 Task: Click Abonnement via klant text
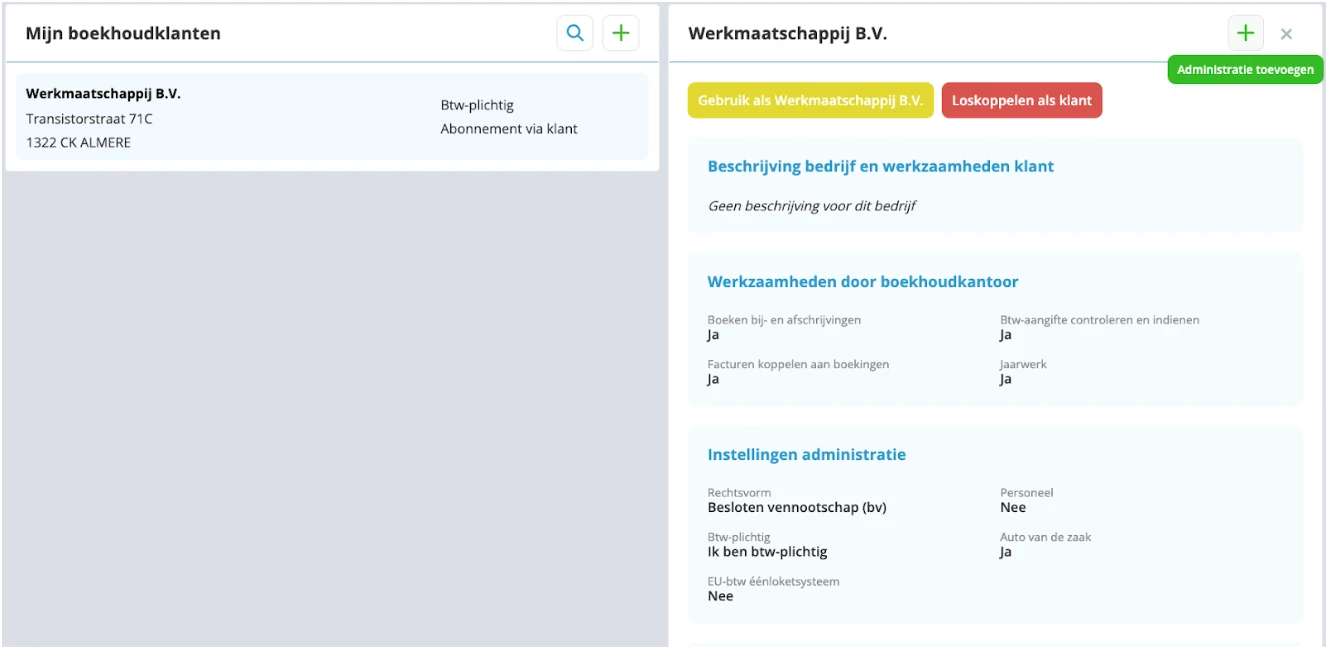pos(509,129)
